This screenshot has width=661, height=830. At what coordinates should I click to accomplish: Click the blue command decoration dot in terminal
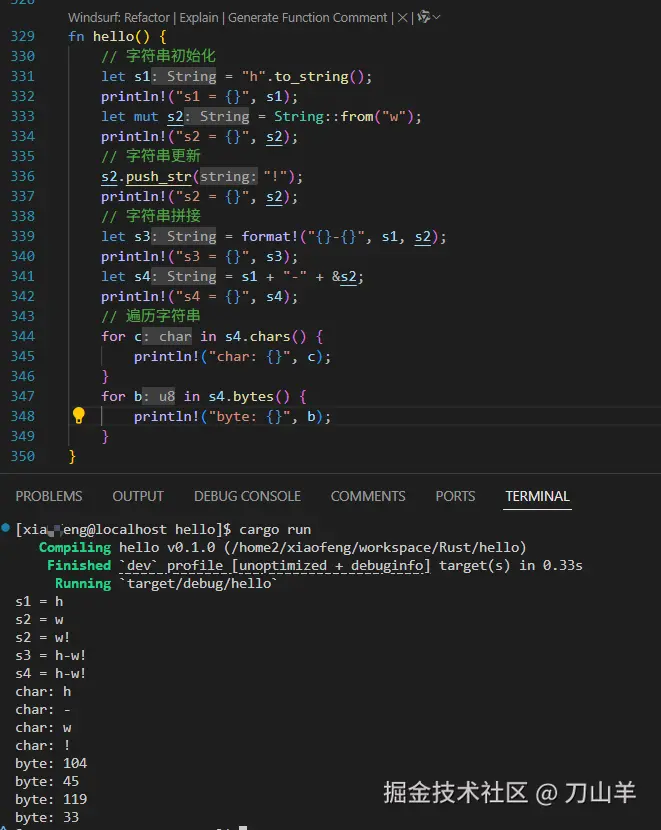pos(5,527)
